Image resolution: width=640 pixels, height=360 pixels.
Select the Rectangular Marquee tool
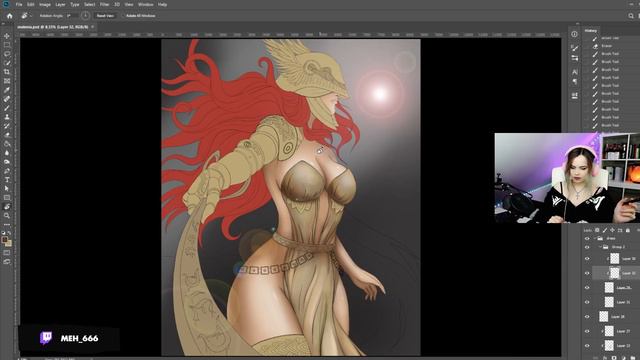tap(7, 45)
